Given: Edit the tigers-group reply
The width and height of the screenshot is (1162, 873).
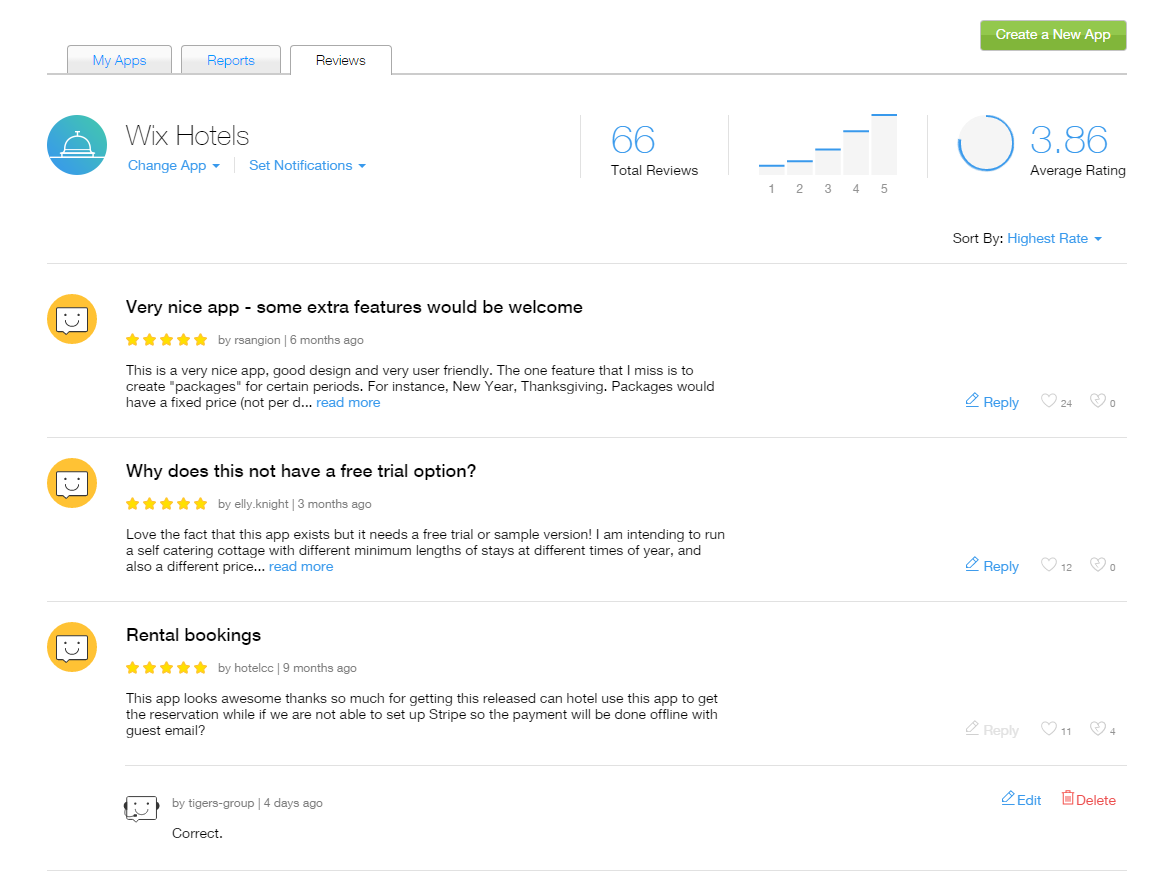Looking at the screenshot, I should pyautogui.click(x=1021, y=800).
